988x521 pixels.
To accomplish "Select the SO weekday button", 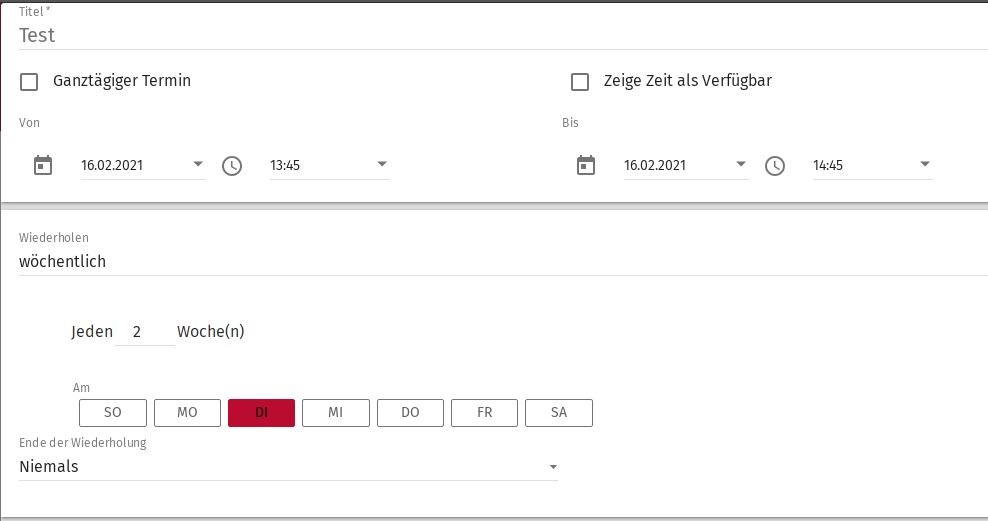I will point(113,413).
